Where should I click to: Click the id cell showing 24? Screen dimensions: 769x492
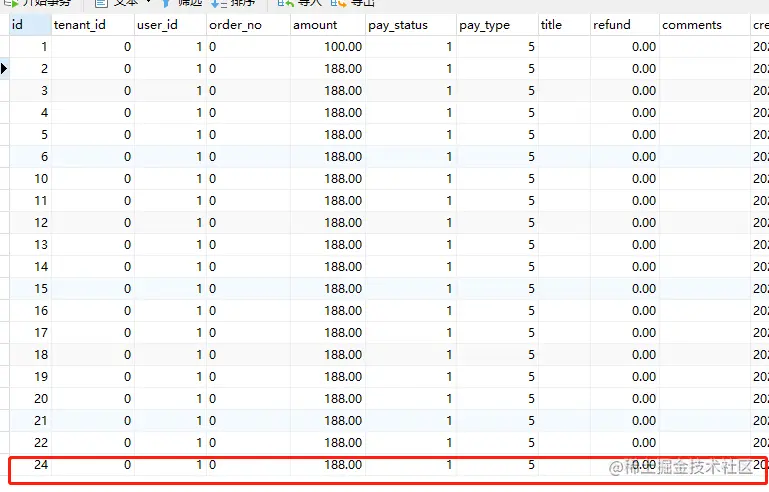click(30, 465)
